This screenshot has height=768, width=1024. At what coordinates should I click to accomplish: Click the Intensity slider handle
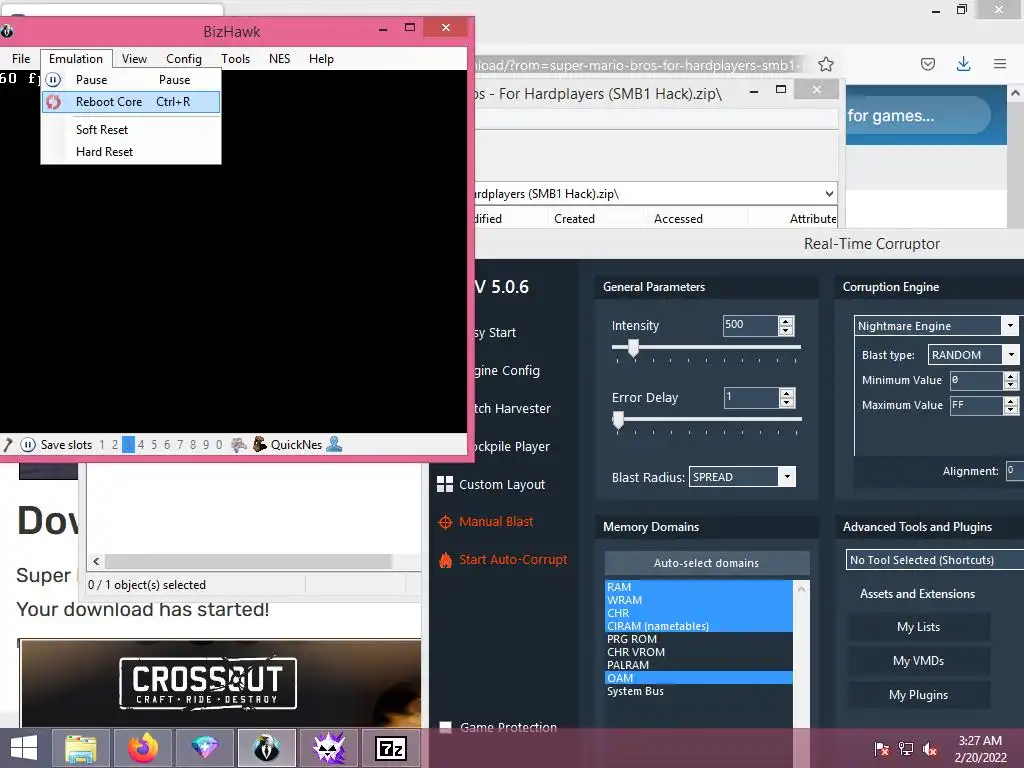click(633, 348)
